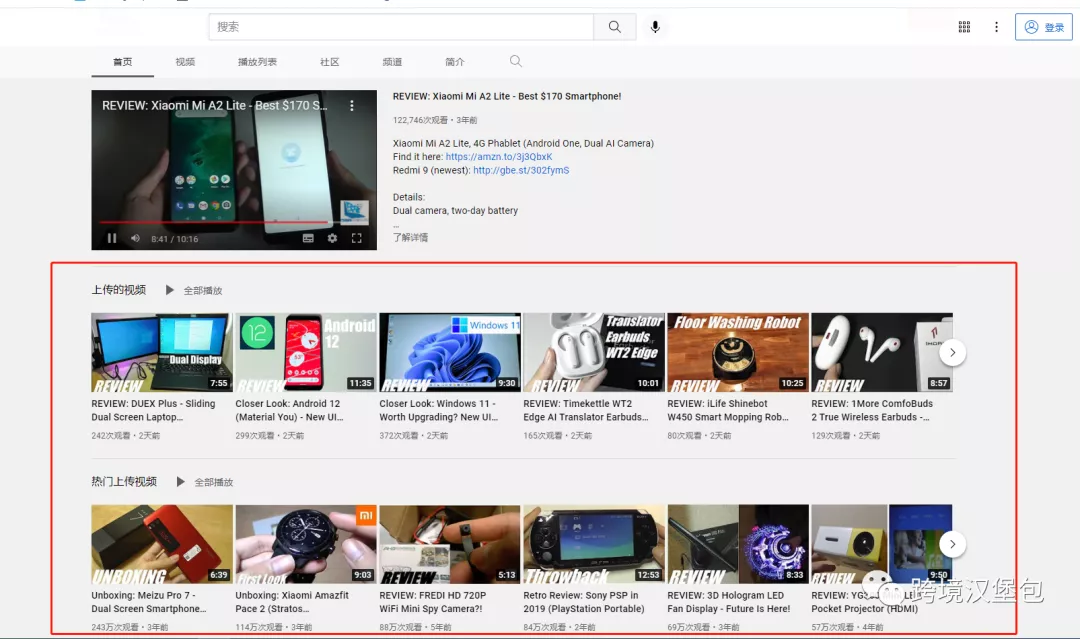Open featured video's three-dot overlay menu
This screenshot has width=1080, height=639.
(x=352, y=105)
